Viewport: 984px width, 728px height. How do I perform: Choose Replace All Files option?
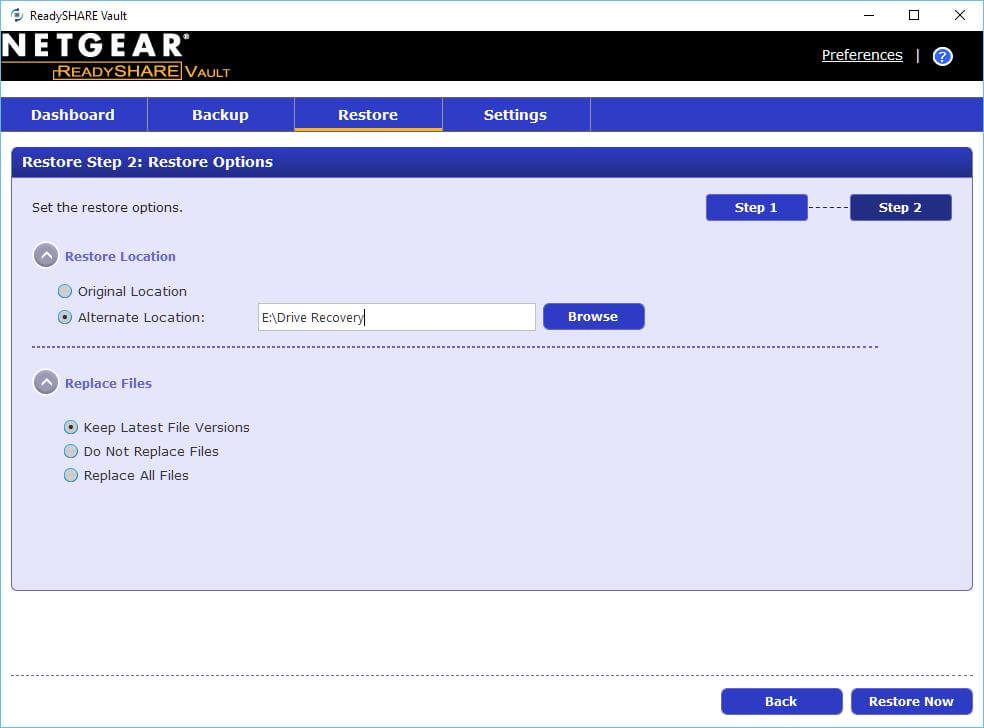[71, 476]
